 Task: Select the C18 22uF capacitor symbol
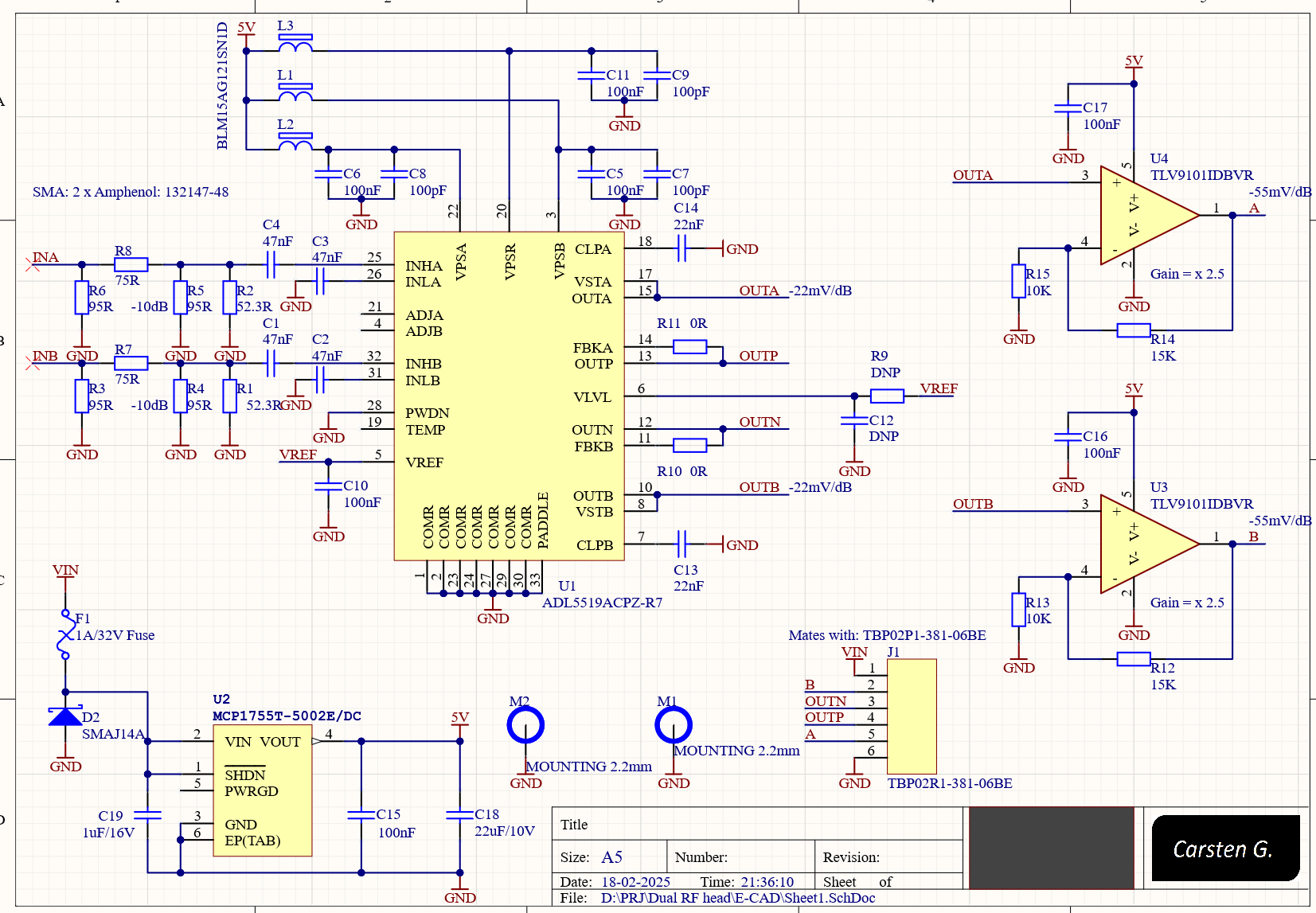[460, 815]
